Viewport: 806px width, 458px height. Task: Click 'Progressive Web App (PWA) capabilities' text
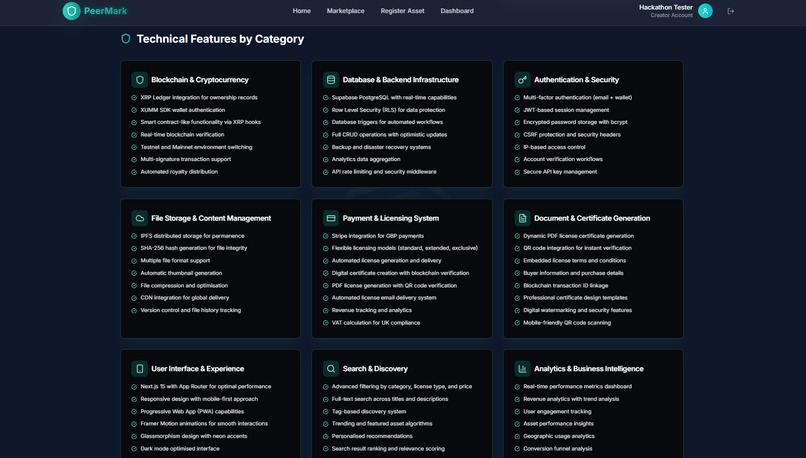tap(192, 411)
